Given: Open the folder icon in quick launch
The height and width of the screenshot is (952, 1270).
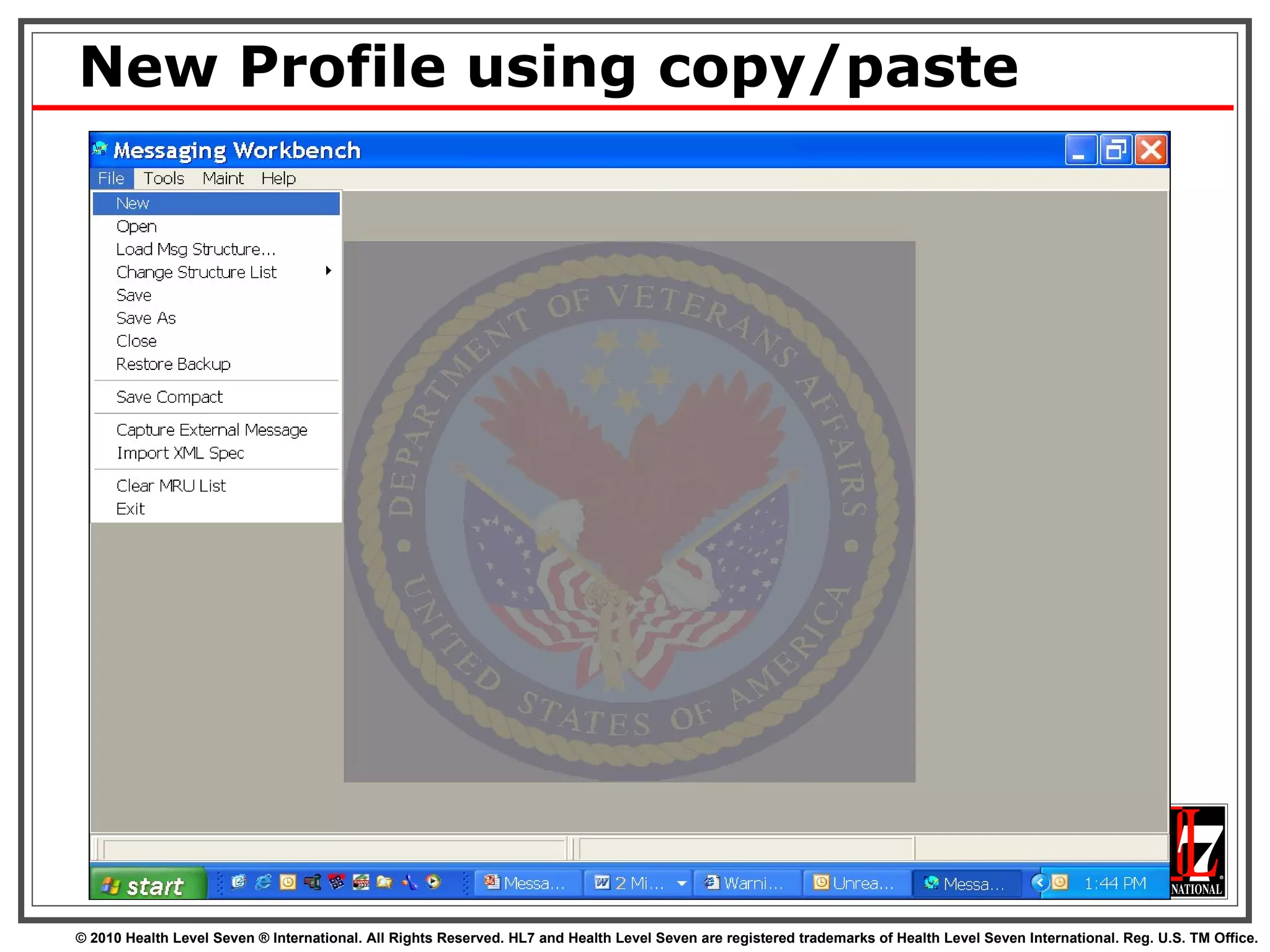Looking at the screenshot, I should point(384,882).
